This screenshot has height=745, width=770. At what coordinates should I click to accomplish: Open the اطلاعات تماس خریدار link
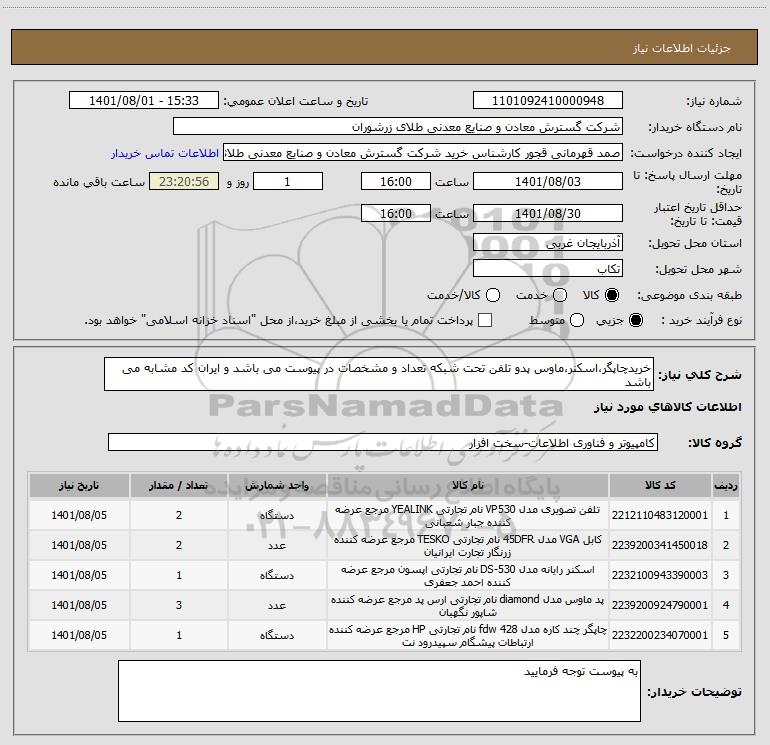click(x=165, y=153)
